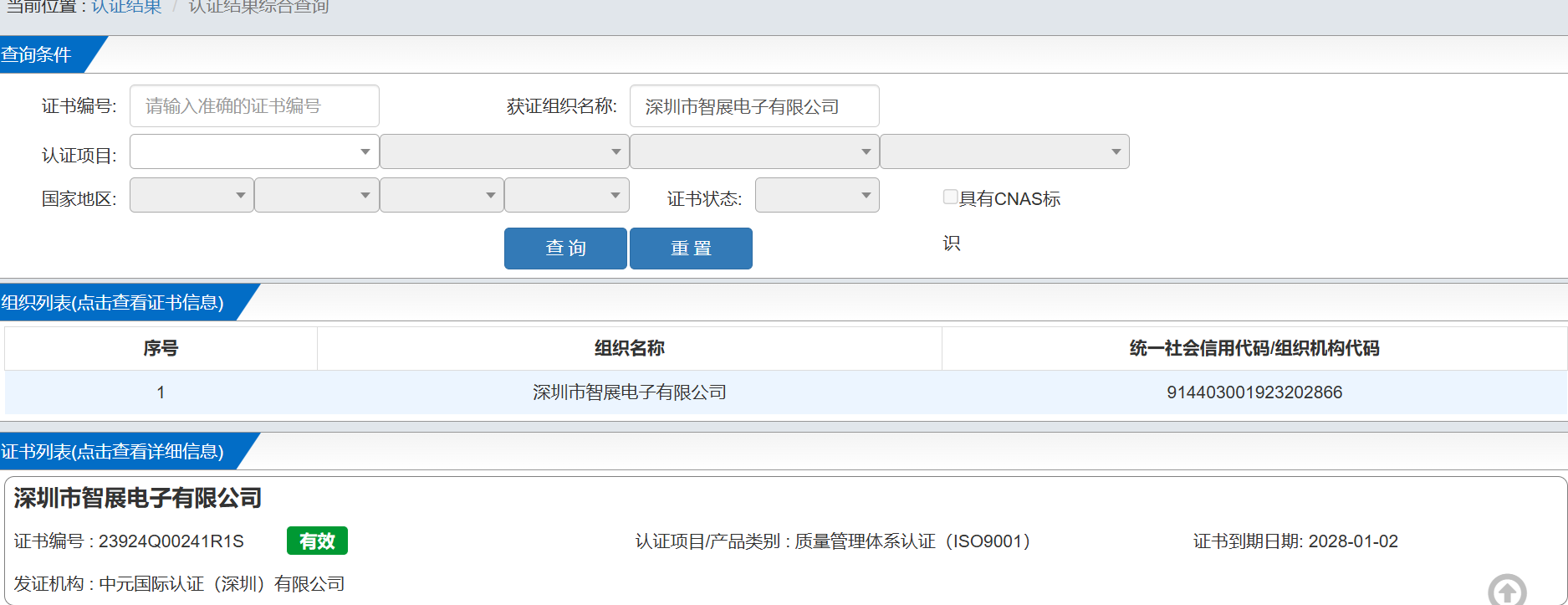Image resolution: width=1568 pixels, height=605 pixels.
Task: Click credit code 914403001923202866
Action: pyautogui.click(x=1254, y=392)
